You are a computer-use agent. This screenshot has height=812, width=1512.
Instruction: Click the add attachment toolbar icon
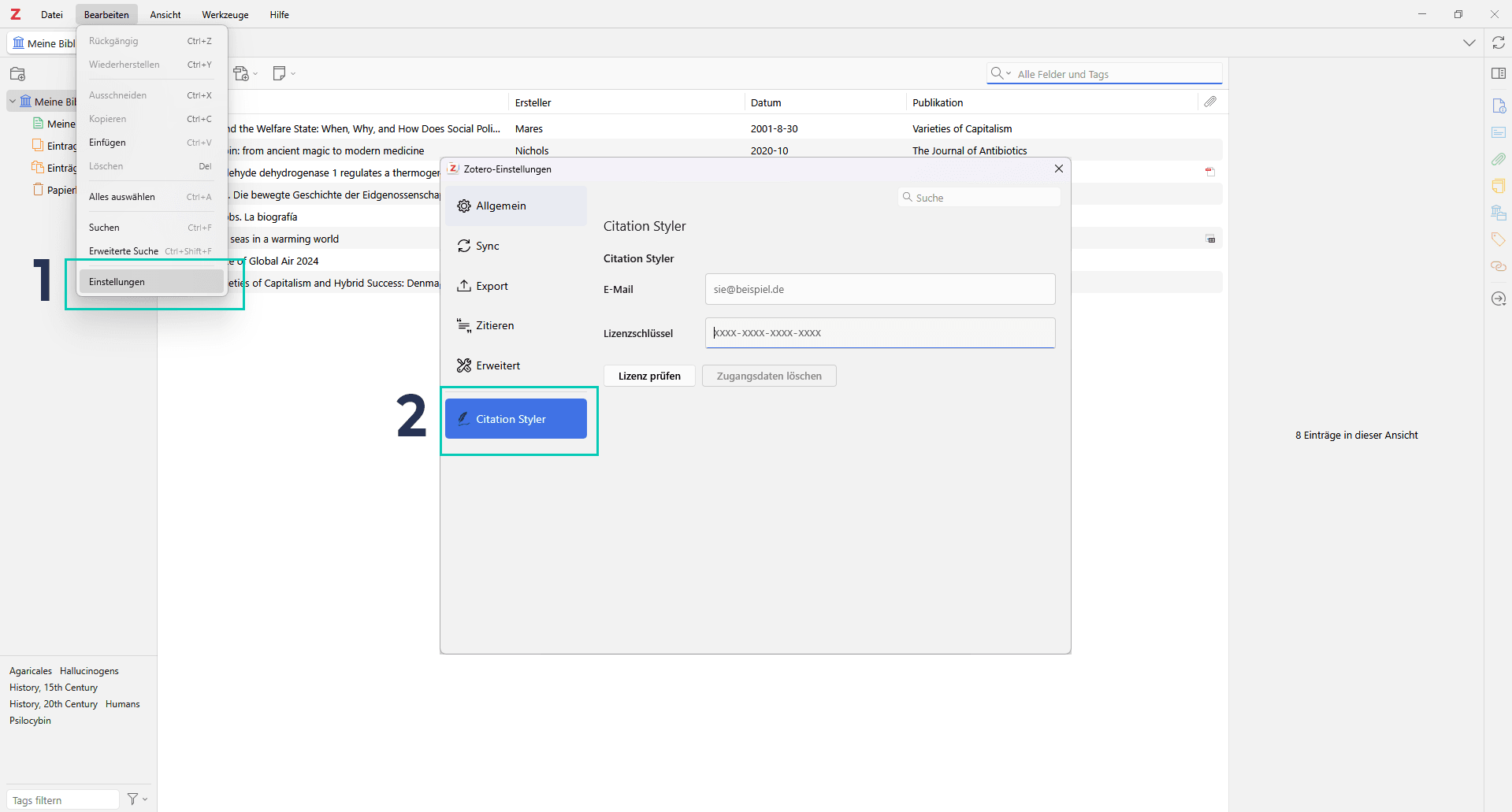(243, 74)
